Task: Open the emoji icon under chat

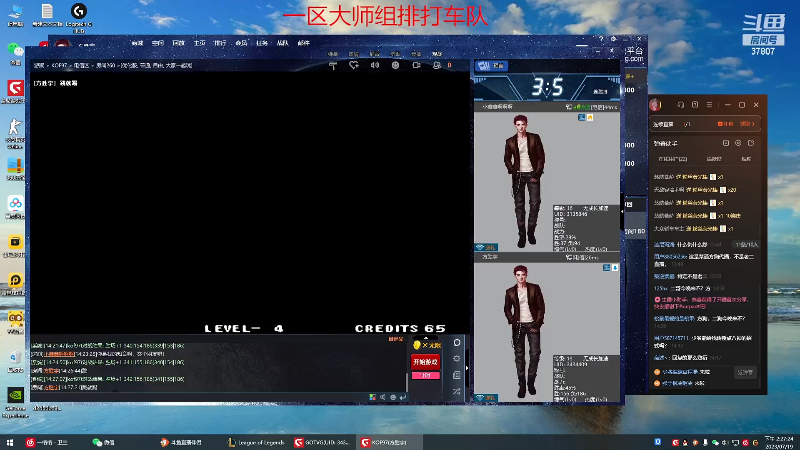Action: click(393, 397)
